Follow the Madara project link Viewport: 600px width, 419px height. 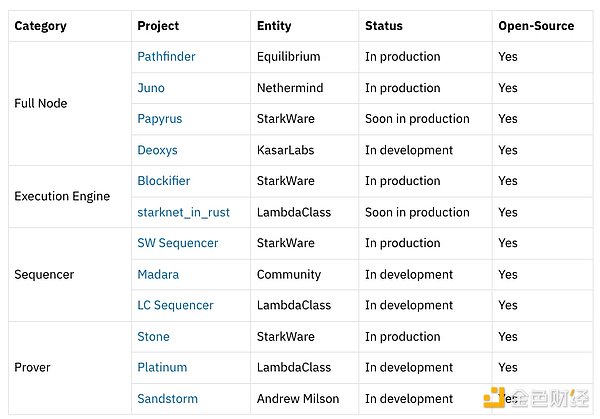159,274
